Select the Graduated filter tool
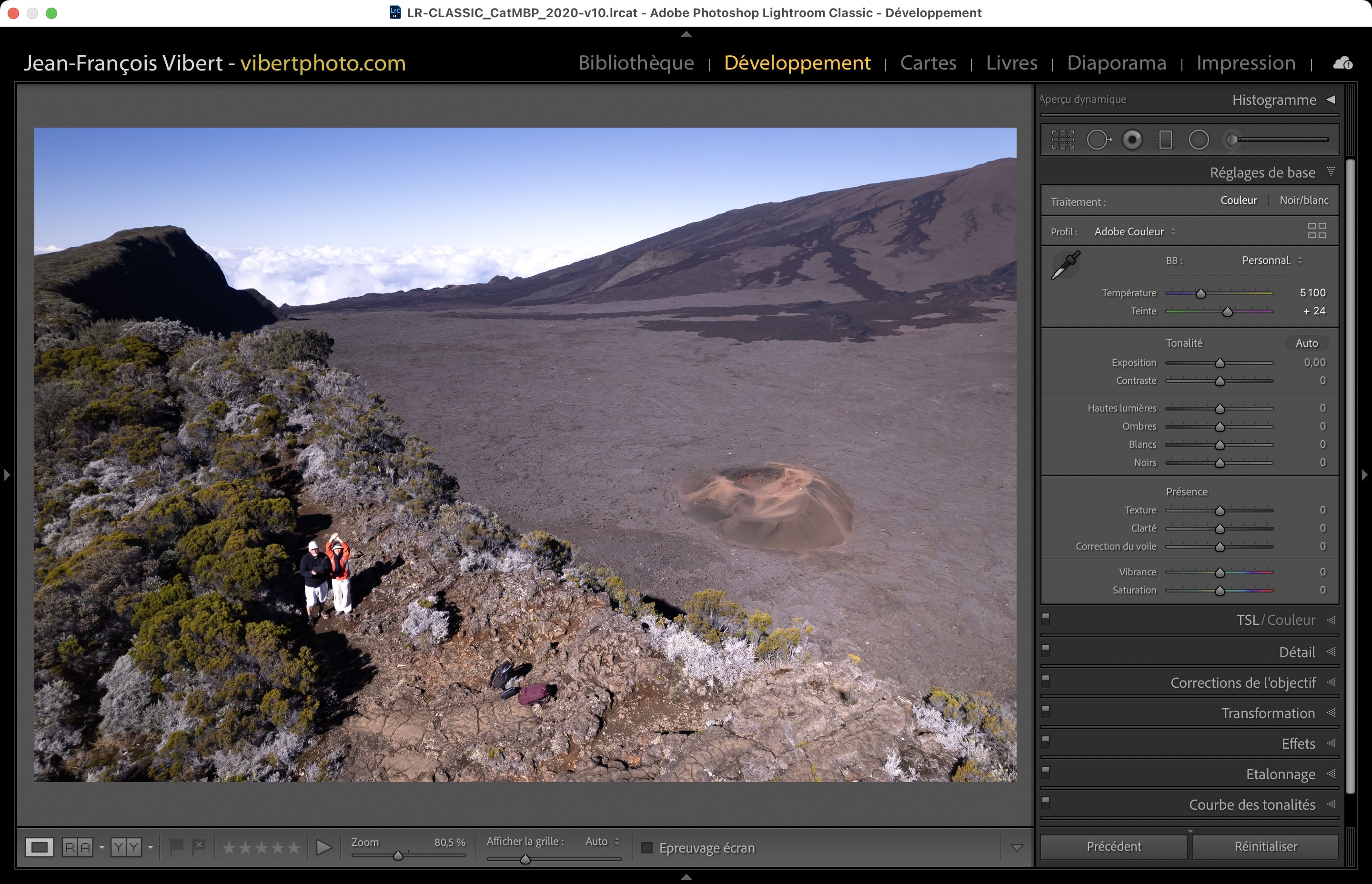 point(1165,140)
